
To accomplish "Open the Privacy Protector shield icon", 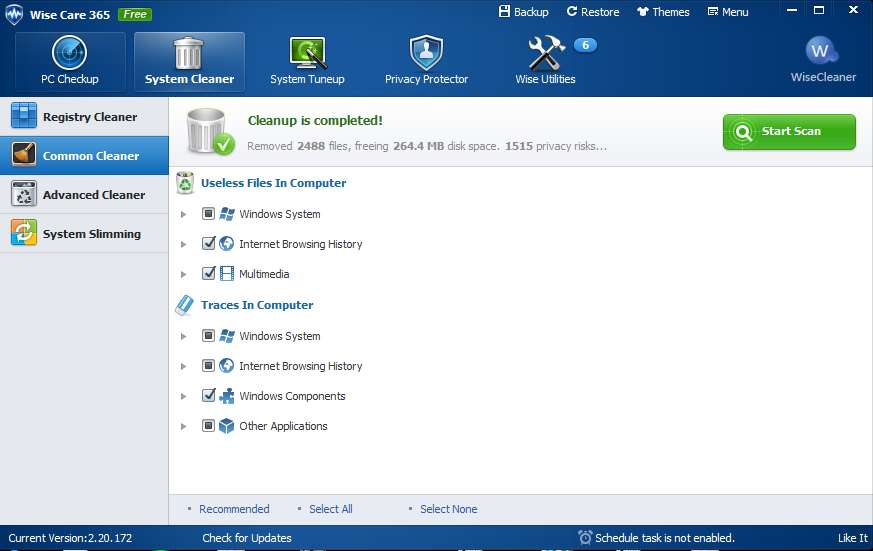I will pos(426,53).
